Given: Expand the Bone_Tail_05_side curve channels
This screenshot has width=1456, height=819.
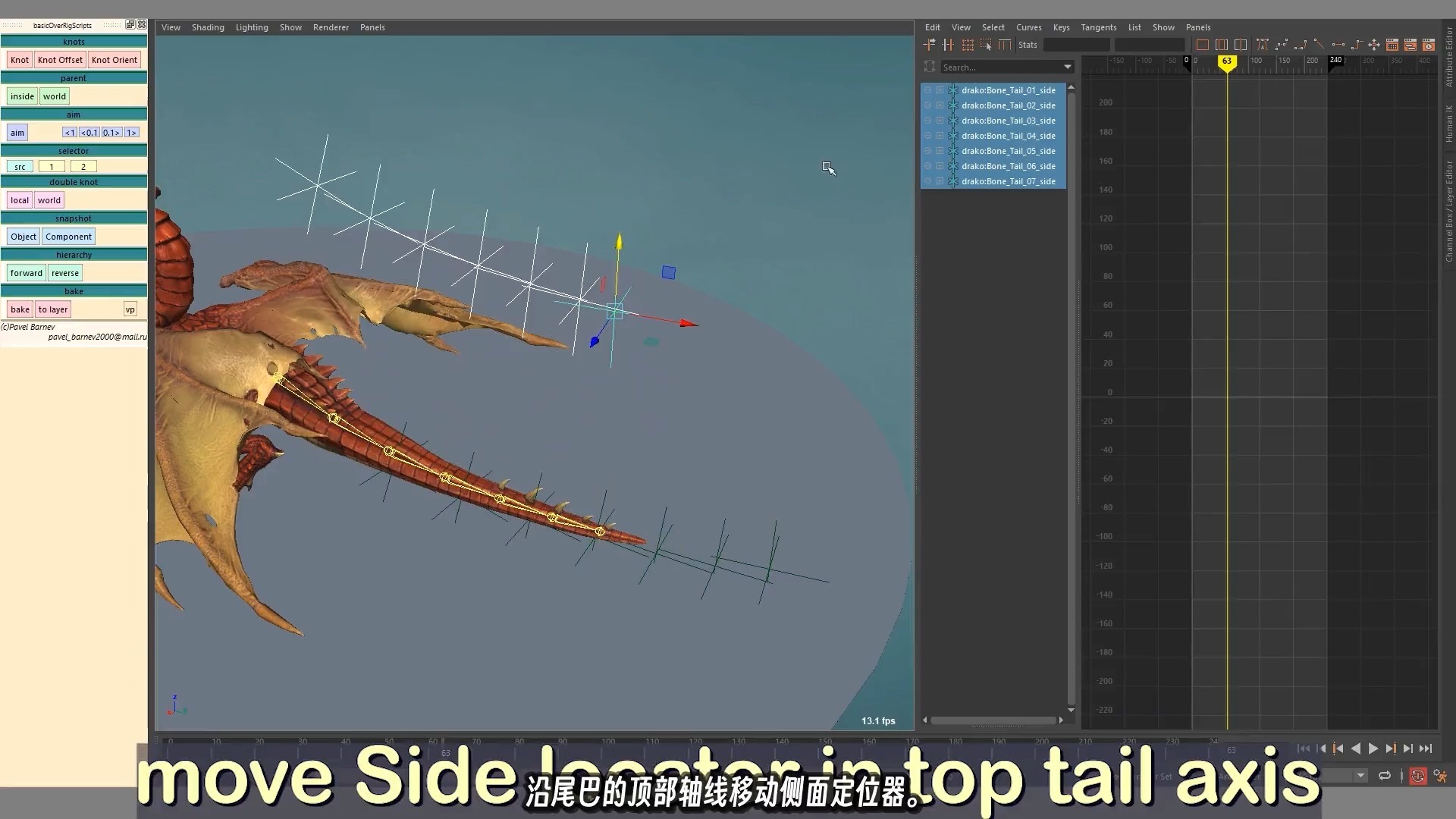Looking at the screenshot, I should point(940,151).
